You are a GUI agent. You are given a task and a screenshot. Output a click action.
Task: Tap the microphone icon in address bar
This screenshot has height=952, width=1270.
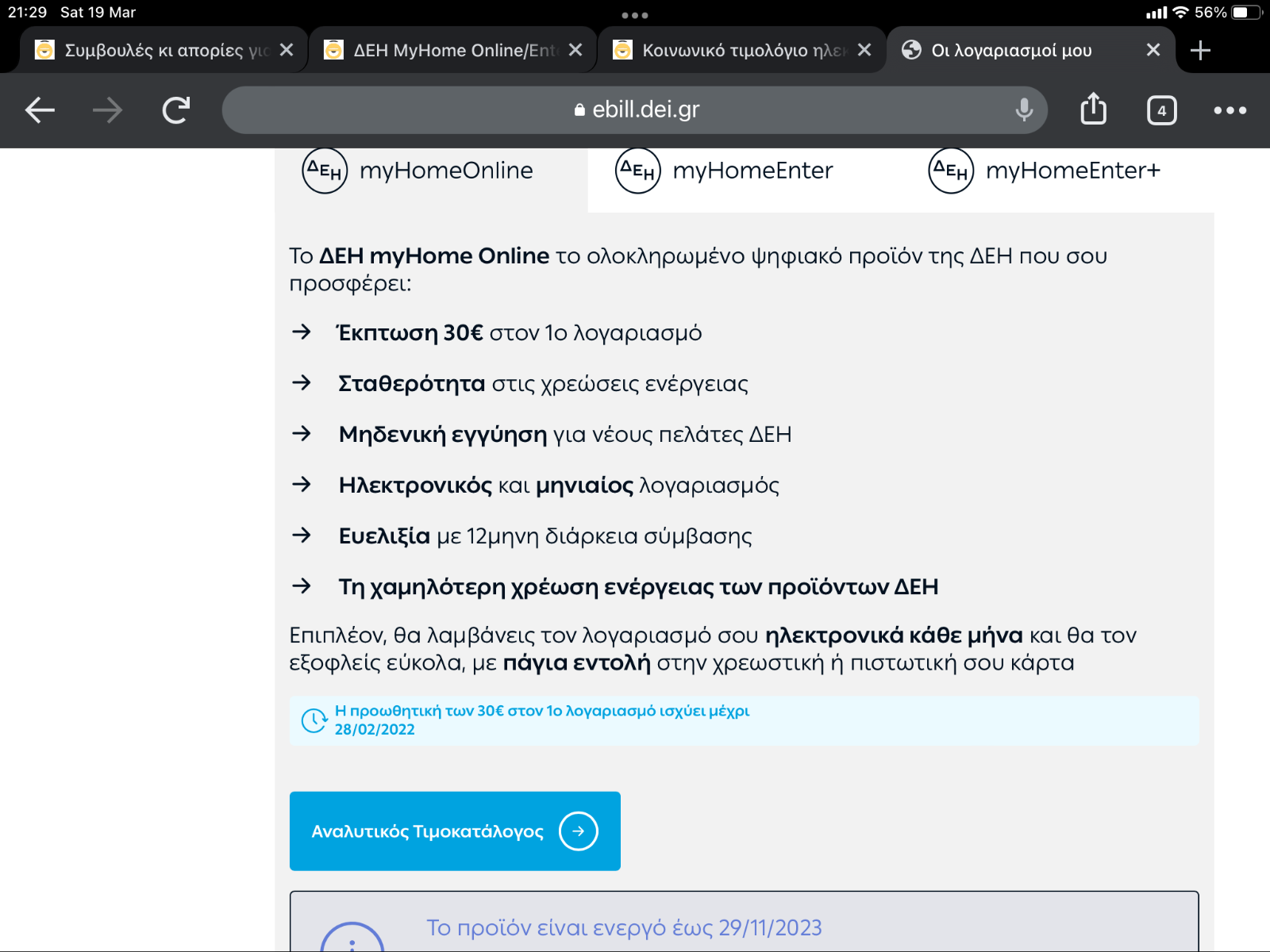click(1024, 110)
